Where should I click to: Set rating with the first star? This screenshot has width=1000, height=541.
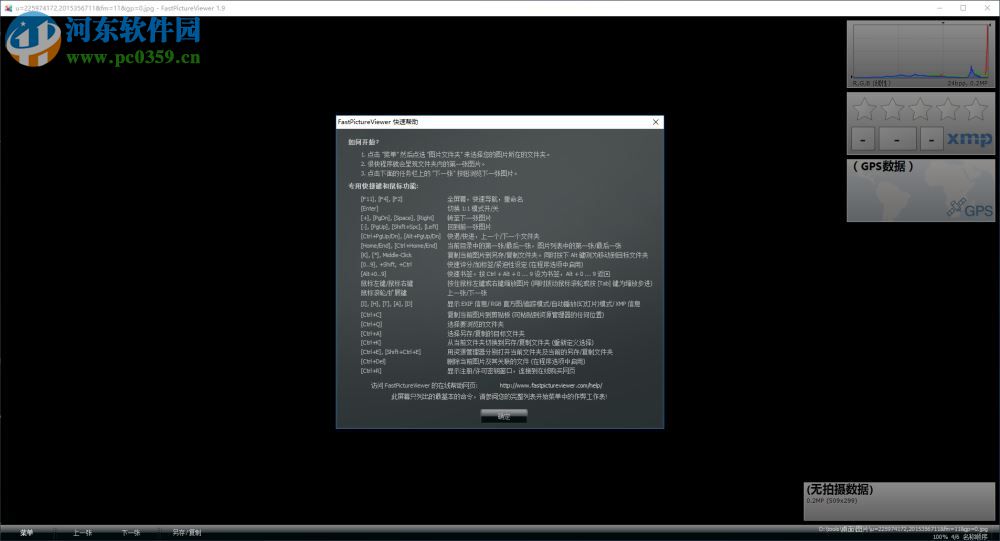[x=864, y=109]
